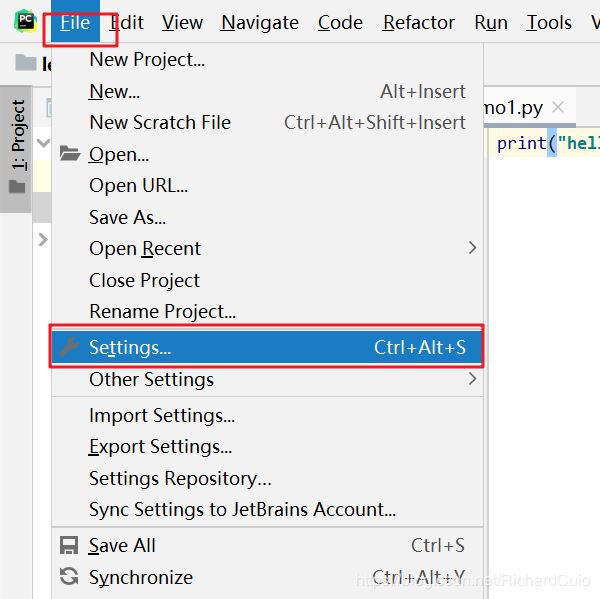Choose New Scratch File menu entry
The width and height of the screenshot is (600, 599).
tap(160, 122)
